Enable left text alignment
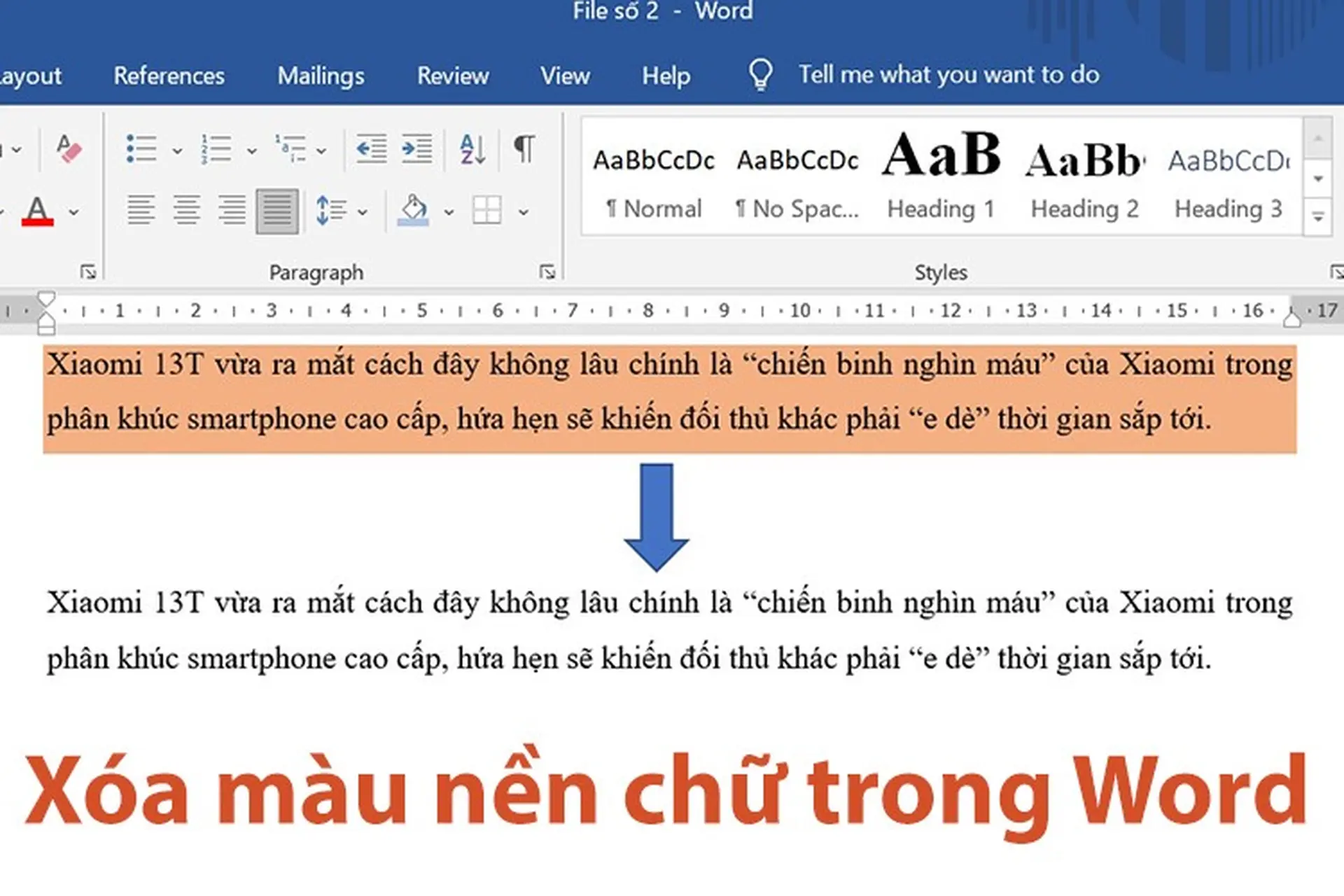 click(142, 208)
